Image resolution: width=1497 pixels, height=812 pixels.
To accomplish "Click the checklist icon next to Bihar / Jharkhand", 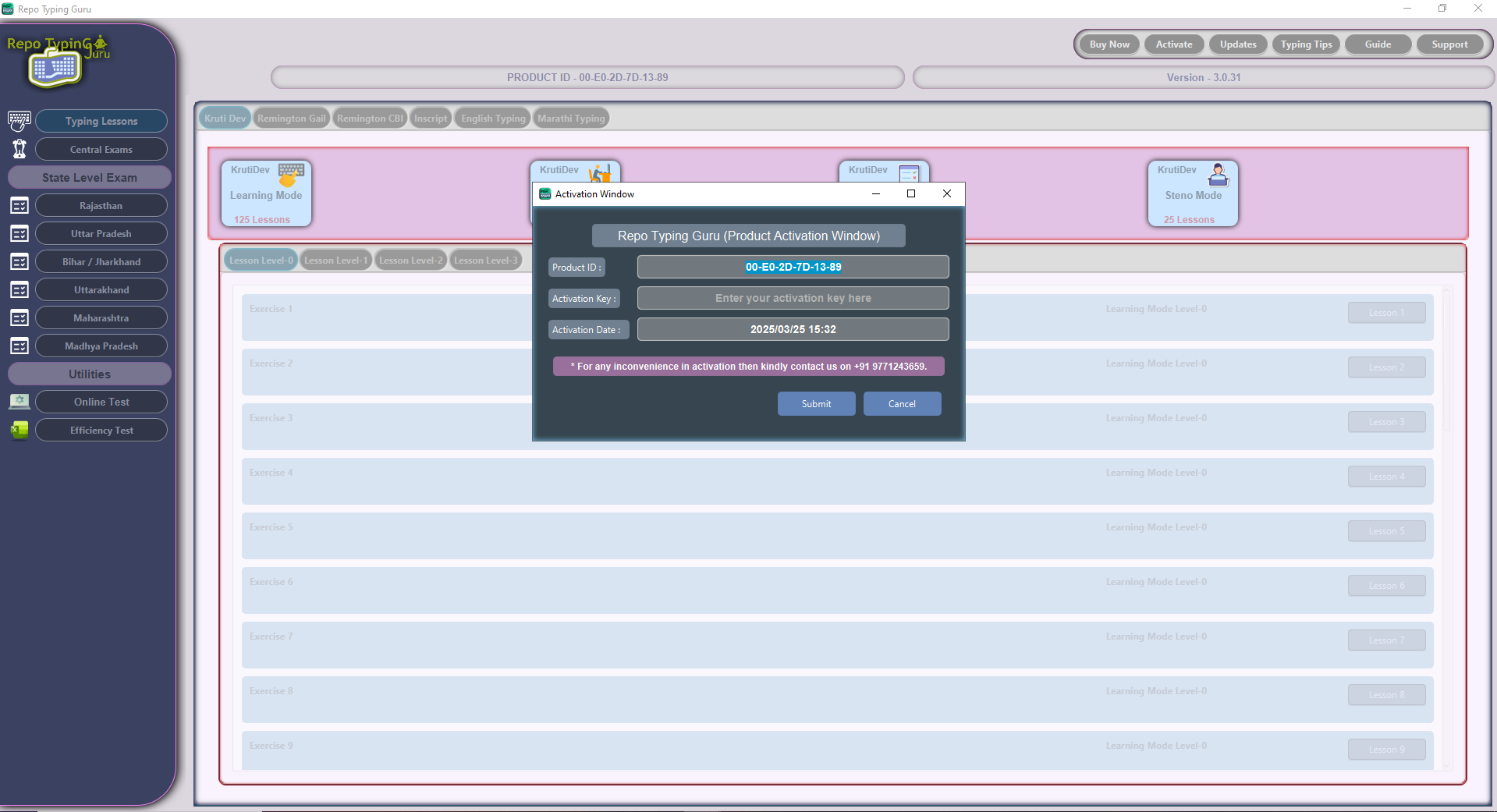I will pyautogui.click(x=20, y=262).
